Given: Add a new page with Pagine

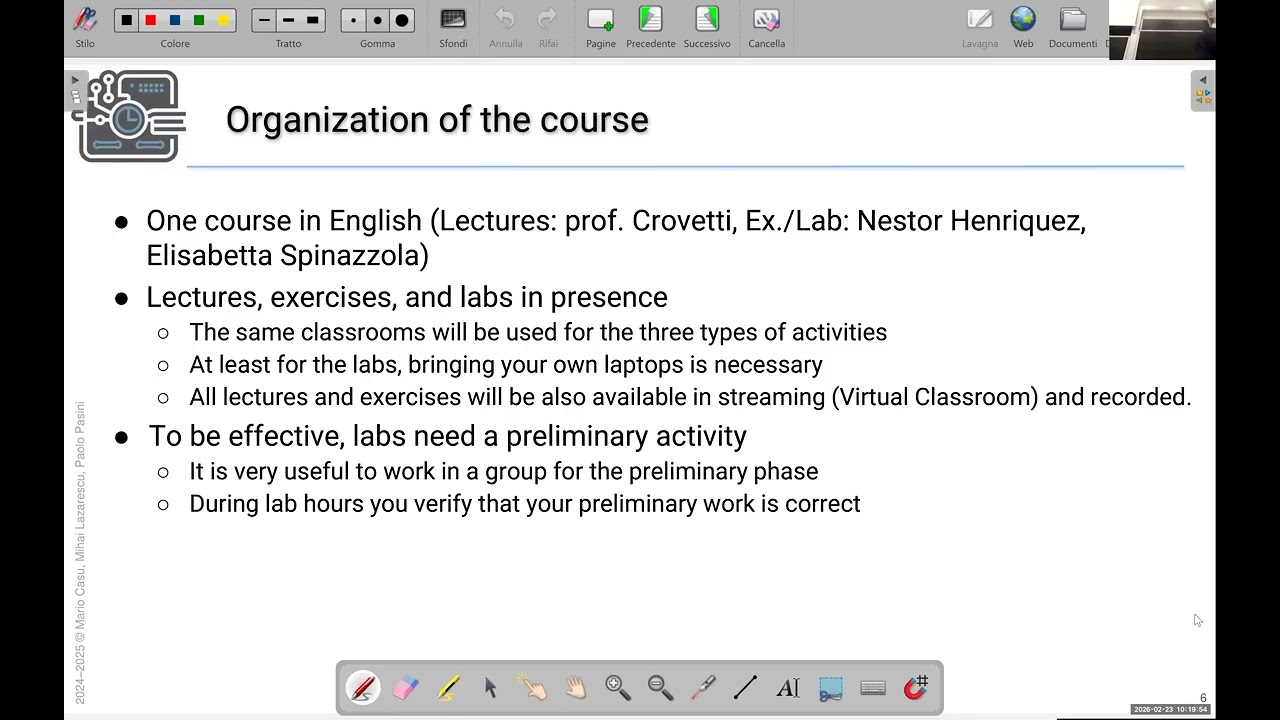Looking at the screenshot, I should coord(601,27).
